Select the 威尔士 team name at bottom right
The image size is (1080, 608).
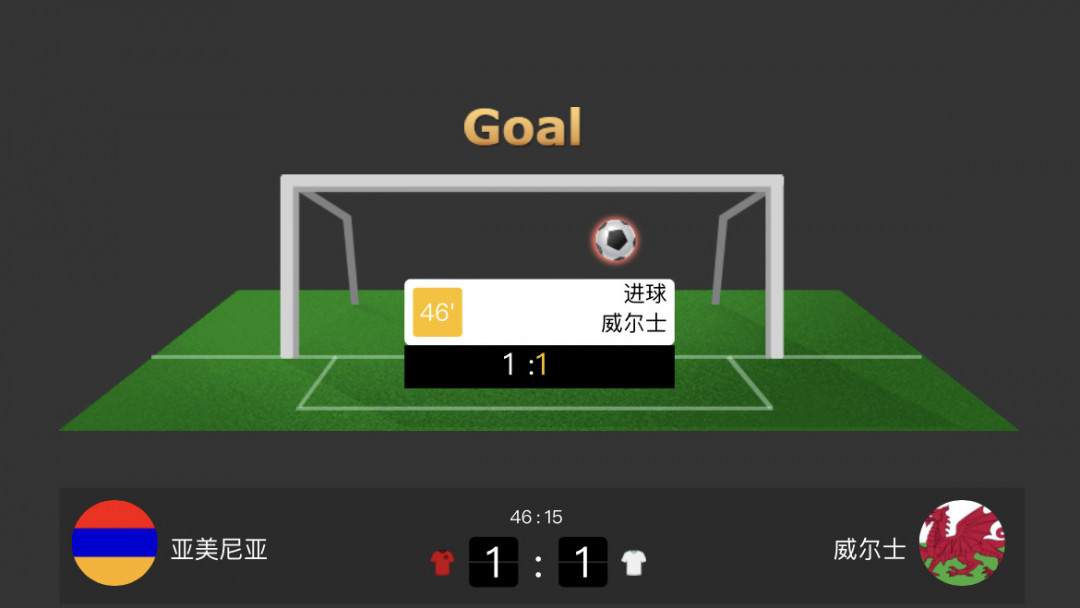pos(869,549)
